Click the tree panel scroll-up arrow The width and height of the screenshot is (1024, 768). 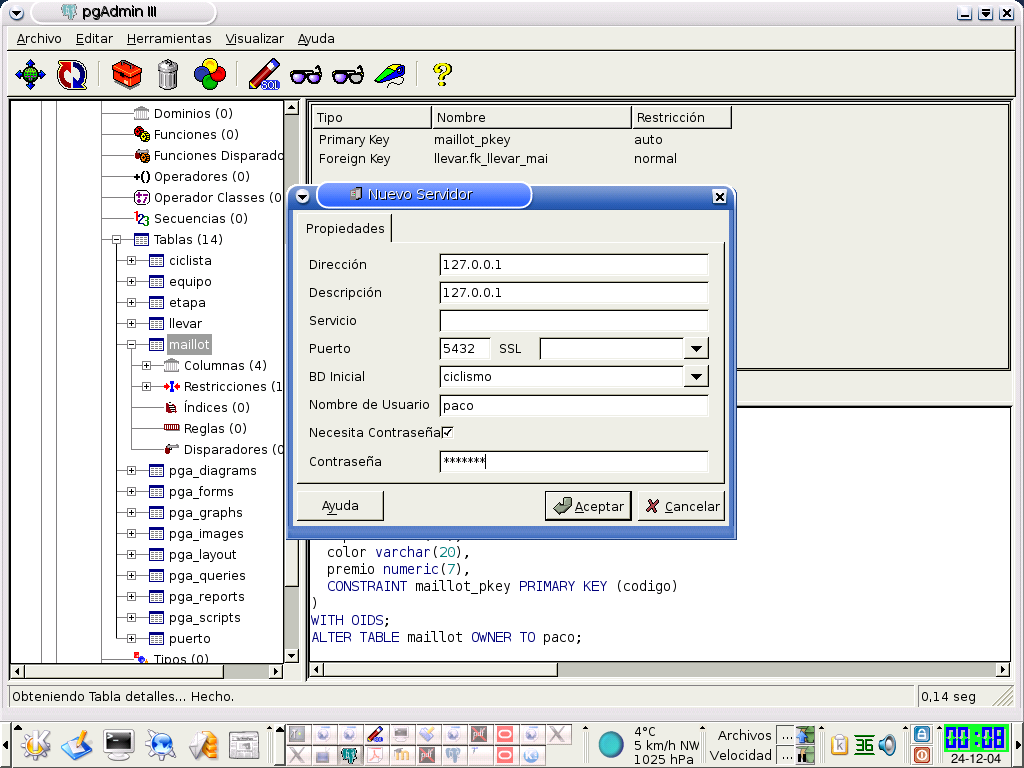coord(292,107)
